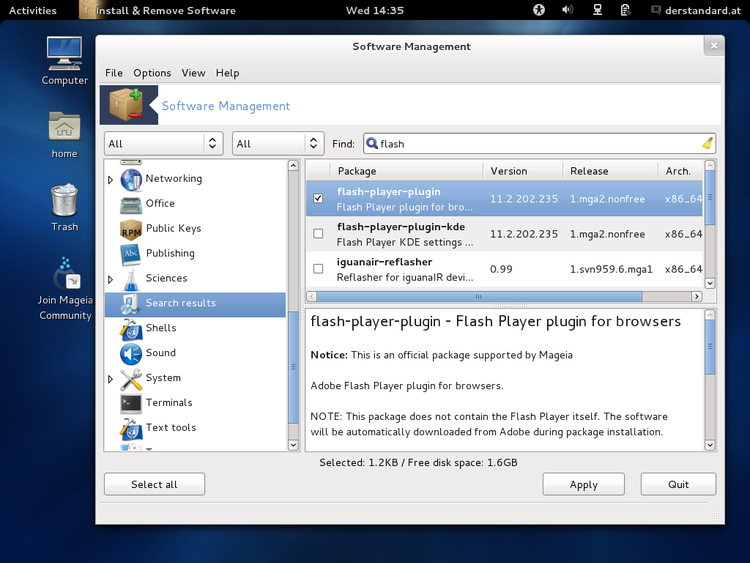The image size is (750, 563).
Task: Open the Trash desktop icon
Action: tap(64, 201)
